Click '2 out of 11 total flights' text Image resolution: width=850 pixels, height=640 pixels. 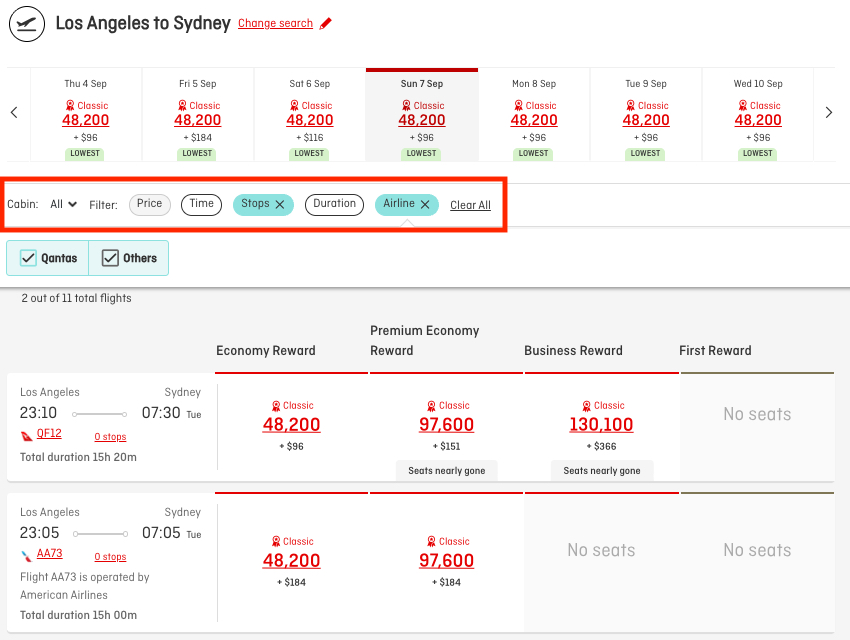click(76, 299)
